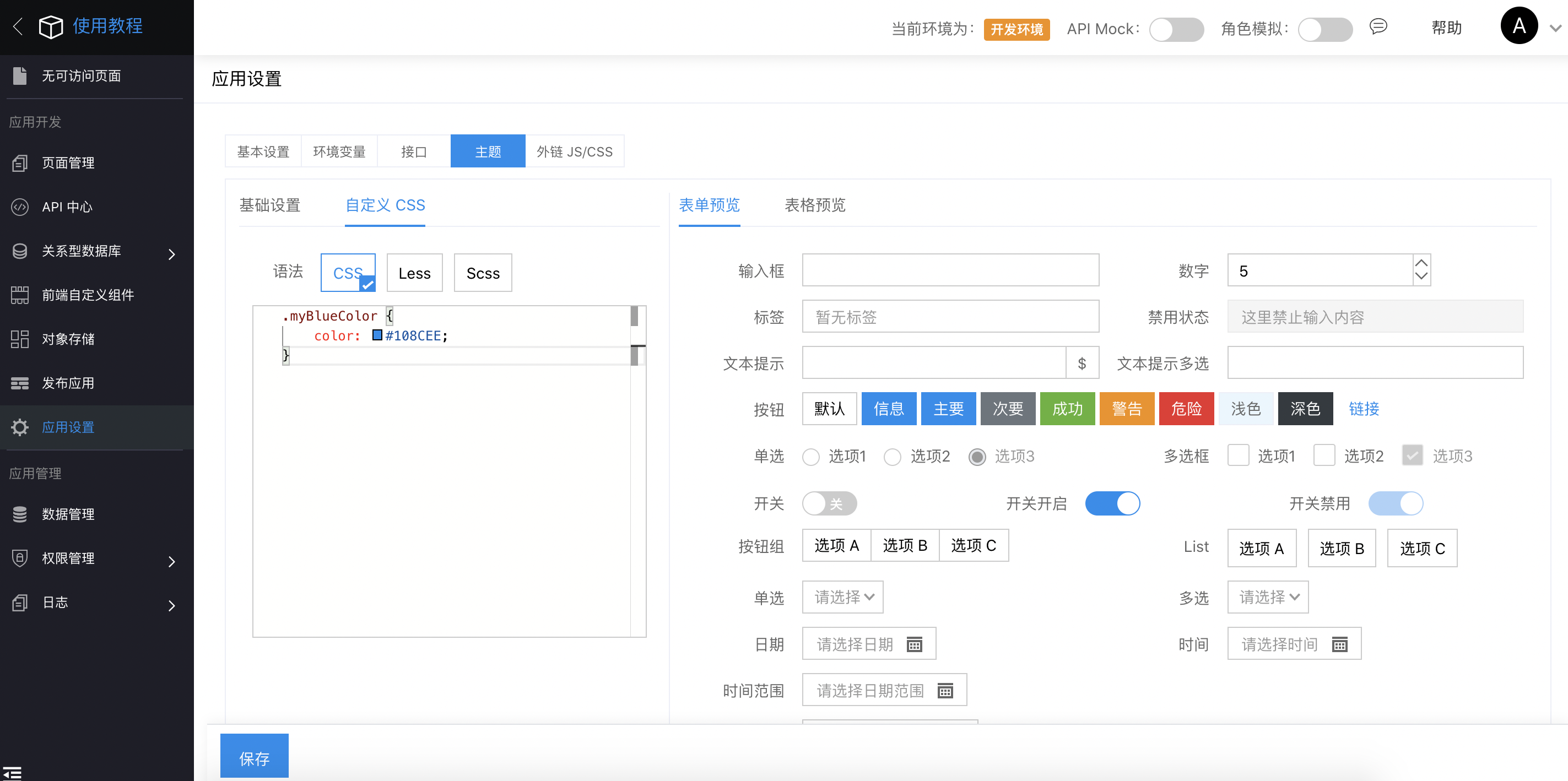Image resolution: width=1568 pixels, height=781 pixels.
Task: Toggle the 角色模拟 switch
Action: tap(1324, 29)
